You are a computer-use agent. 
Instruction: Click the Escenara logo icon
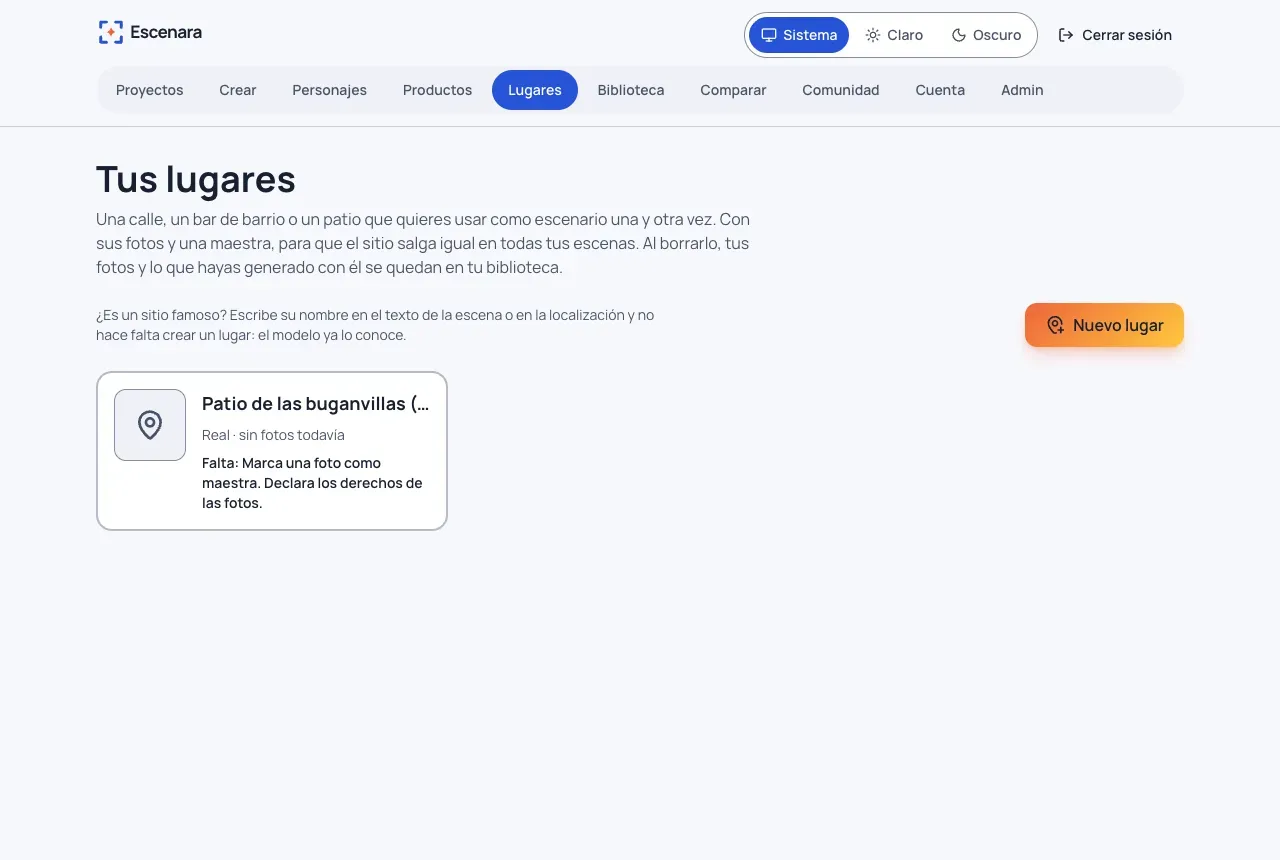click(111, 32)
